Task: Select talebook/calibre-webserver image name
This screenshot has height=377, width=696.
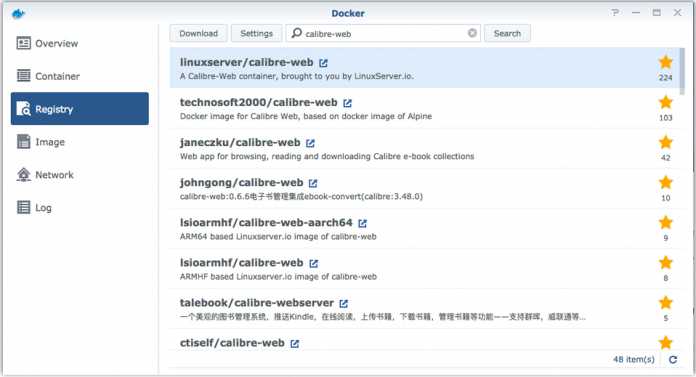Action: coord(257,303)
